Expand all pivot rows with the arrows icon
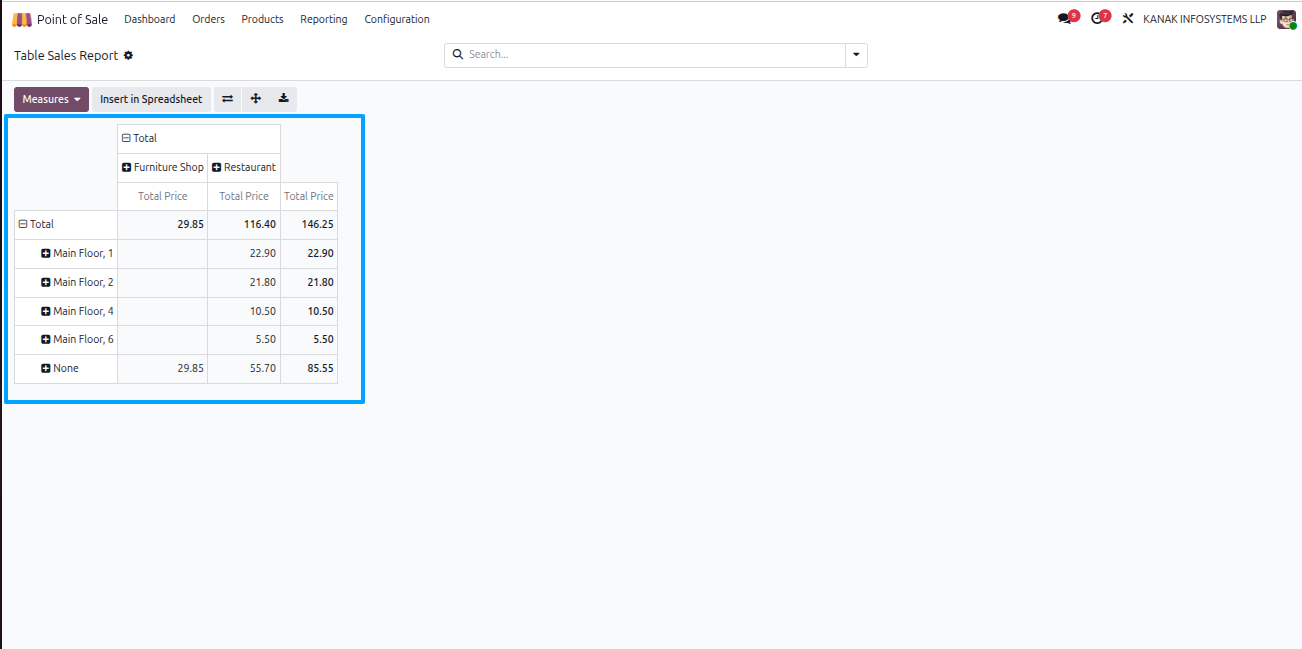The height and width of the screenshot is (649, 1302). 255,99
